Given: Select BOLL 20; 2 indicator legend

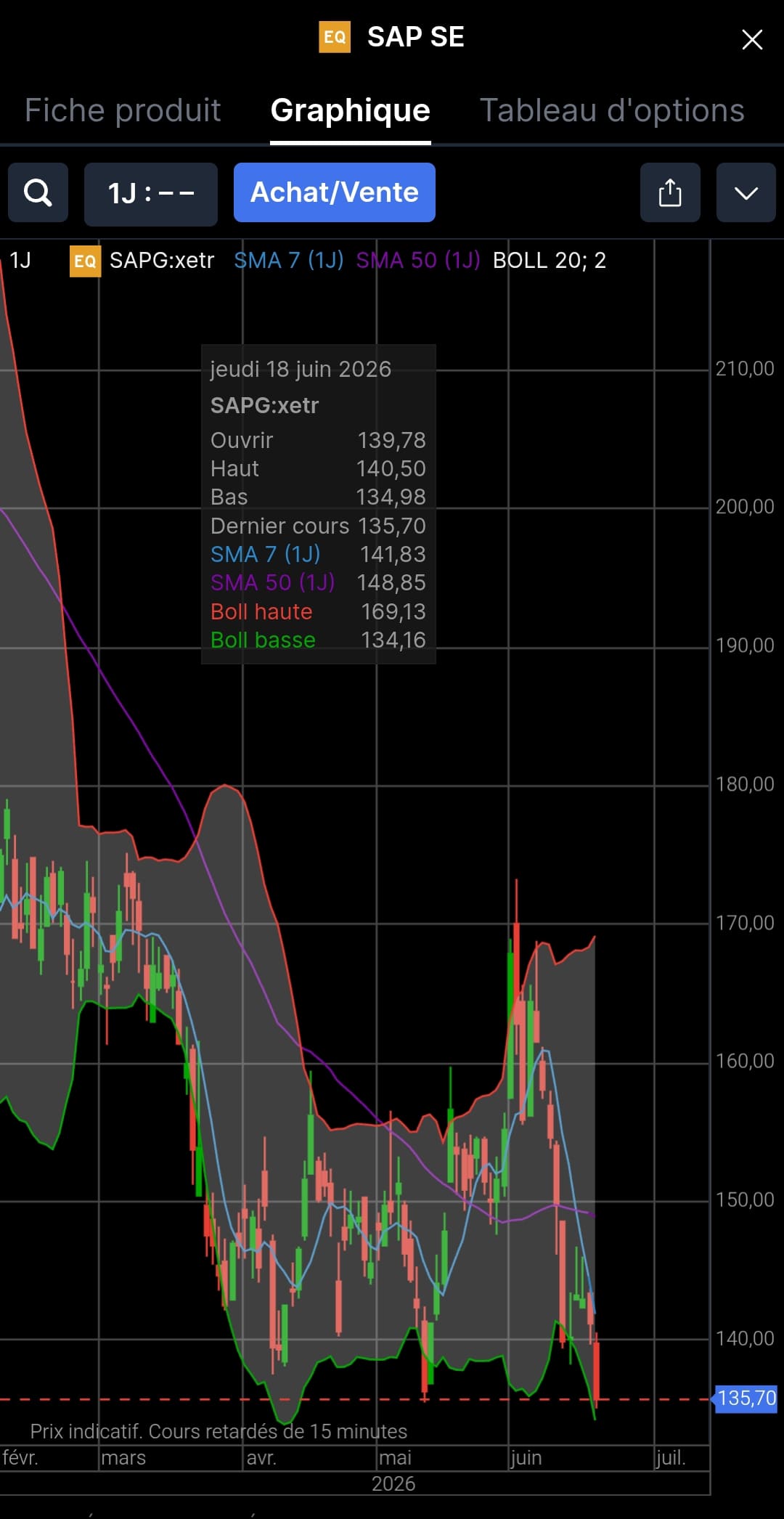Looking at the screenshot, I should pos(550,260).
